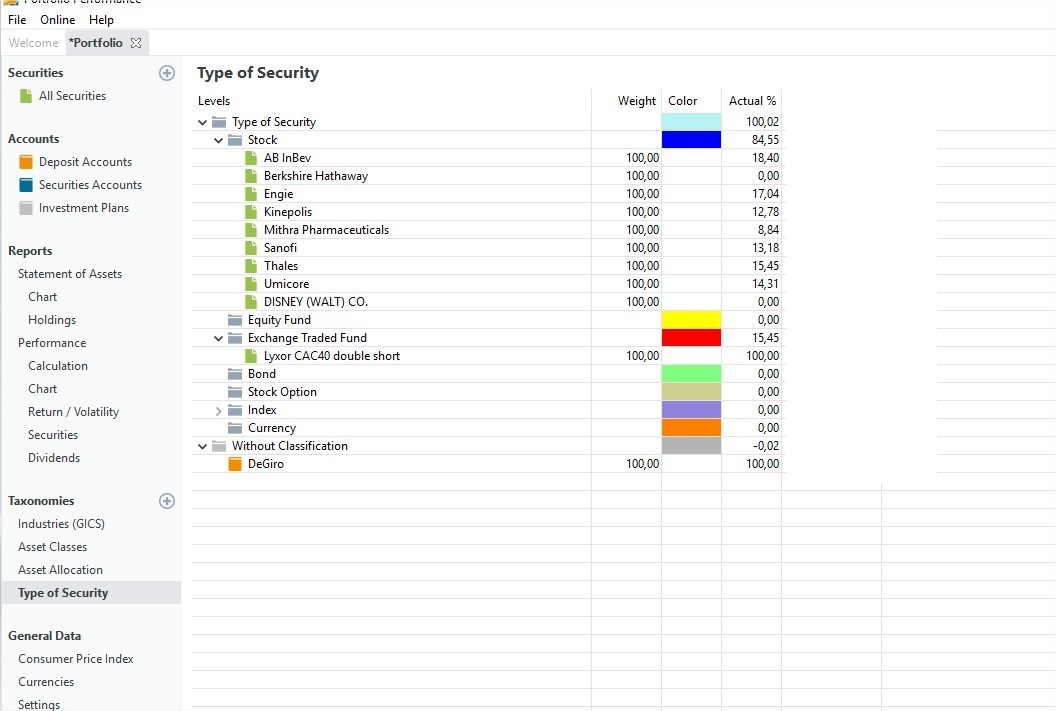Click the orange Deposit Accounts icon
The width and height of the screenshot is (1056, 711).
pos(26,162)
